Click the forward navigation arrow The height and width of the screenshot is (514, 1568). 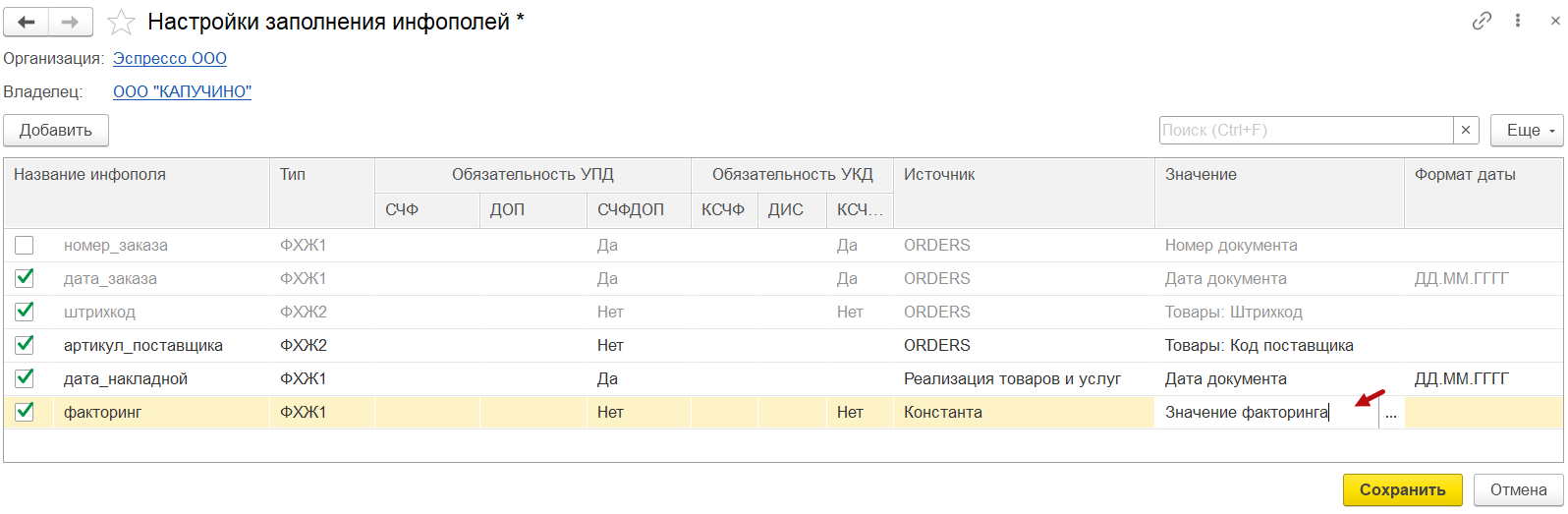tap(71, 22)
